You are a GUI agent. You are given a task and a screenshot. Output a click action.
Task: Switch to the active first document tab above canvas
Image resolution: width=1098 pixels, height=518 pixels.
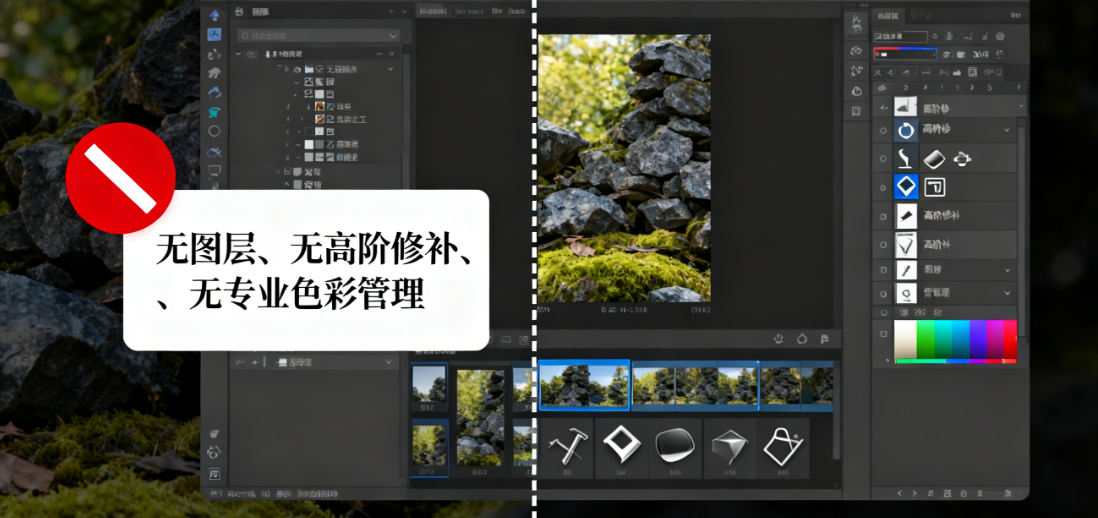click(434, 11)
